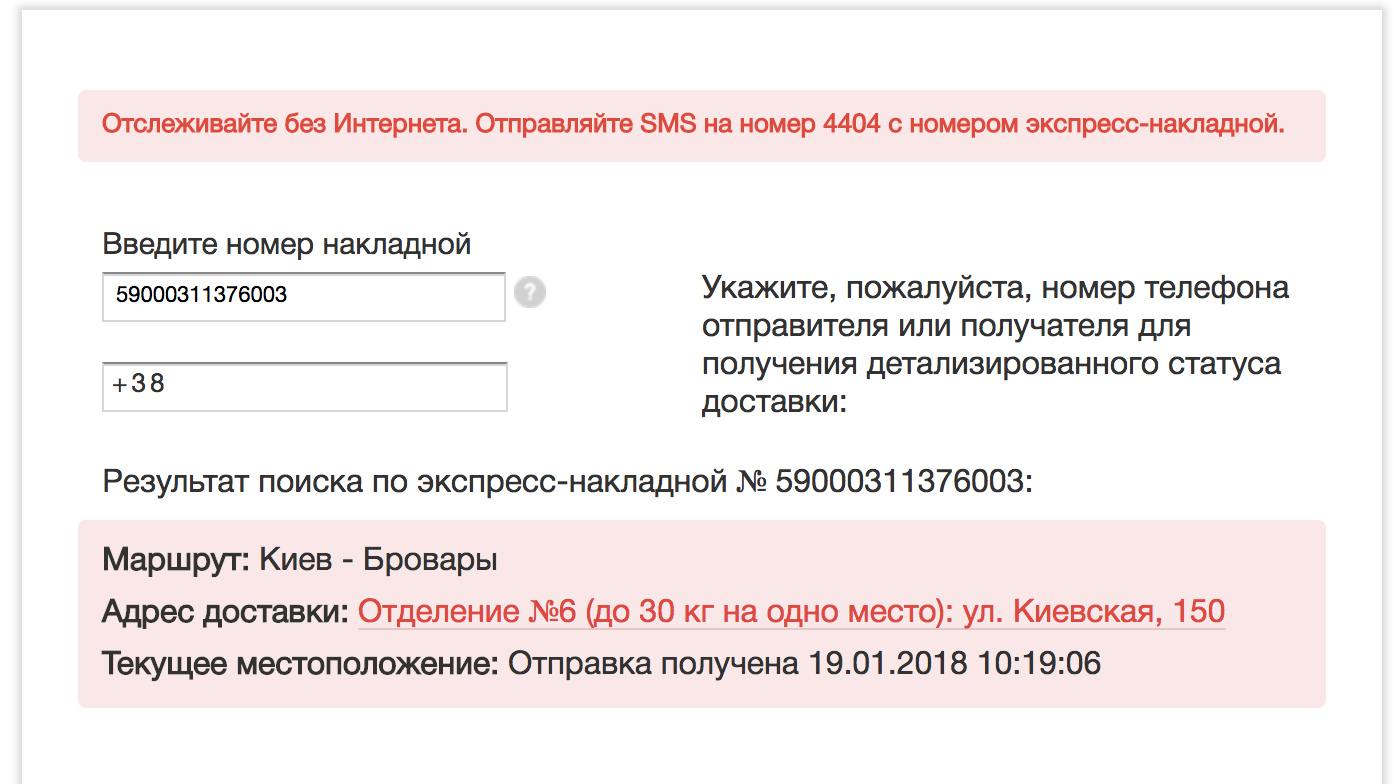The image size is (1394, 784).
Task: Click the 19.01.2018 10:19:06 timestamp
Action: pyautogui.click(x=953, y=663)
